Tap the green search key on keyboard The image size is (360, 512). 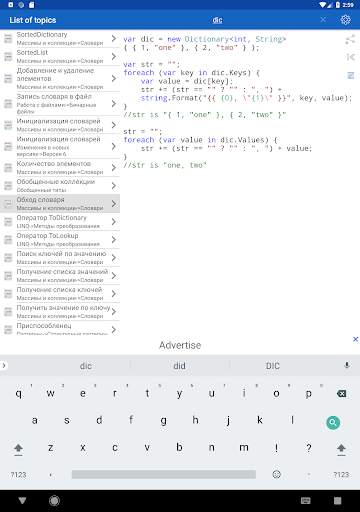point(333,422)
